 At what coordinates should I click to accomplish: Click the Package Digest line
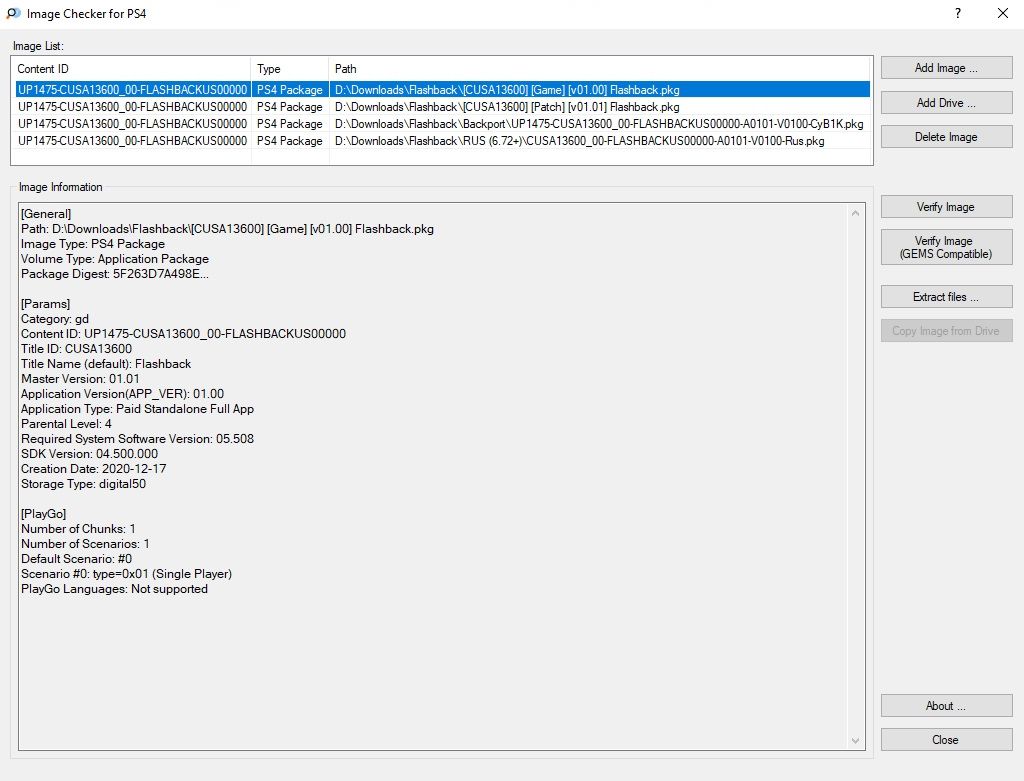coord(115,274)
